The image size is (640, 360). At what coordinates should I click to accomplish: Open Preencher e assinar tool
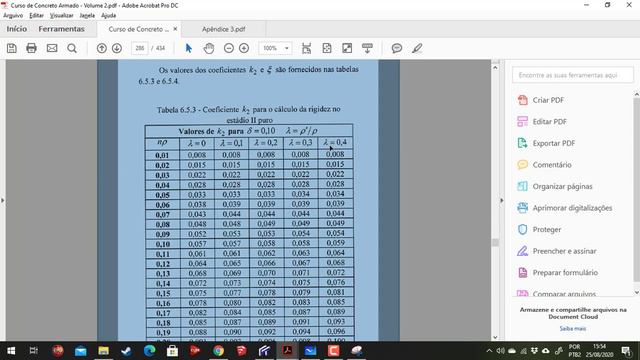click(x=556, y=251)
